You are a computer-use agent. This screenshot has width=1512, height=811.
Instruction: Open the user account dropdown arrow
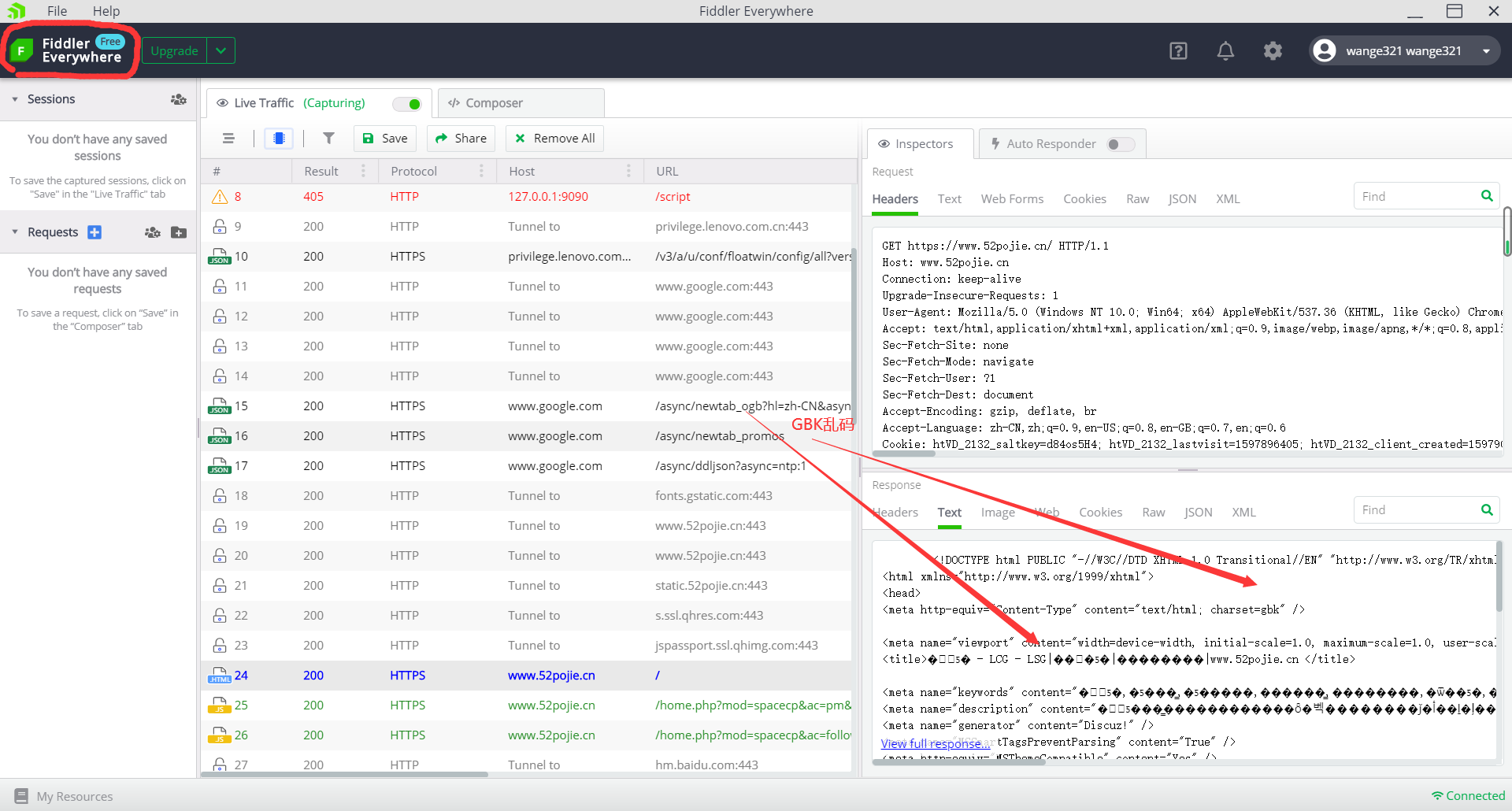1486,51
